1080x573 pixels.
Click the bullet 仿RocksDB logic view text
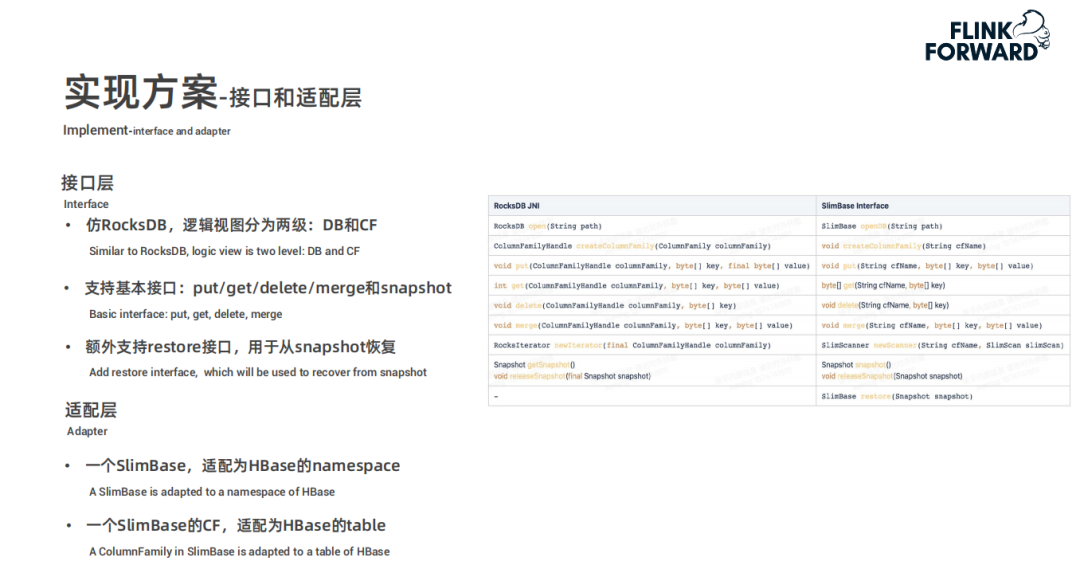pyautogui.click(x=231, y=225)
